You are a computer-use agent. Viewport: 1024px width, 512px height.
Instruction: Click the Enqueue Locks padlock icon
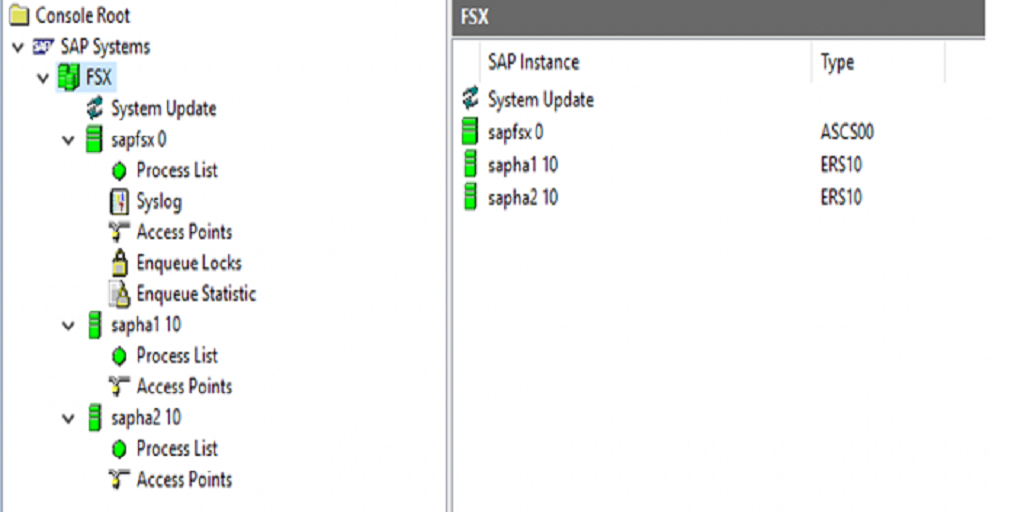point(119,263)
